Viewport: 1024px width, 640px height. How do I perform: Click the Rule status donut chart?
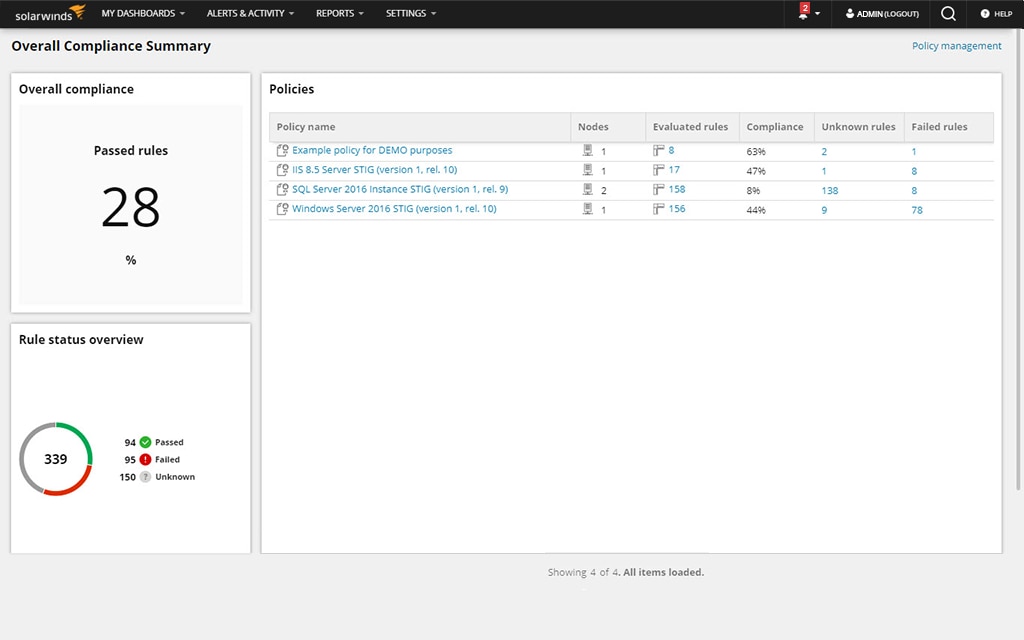pos(55,459)
